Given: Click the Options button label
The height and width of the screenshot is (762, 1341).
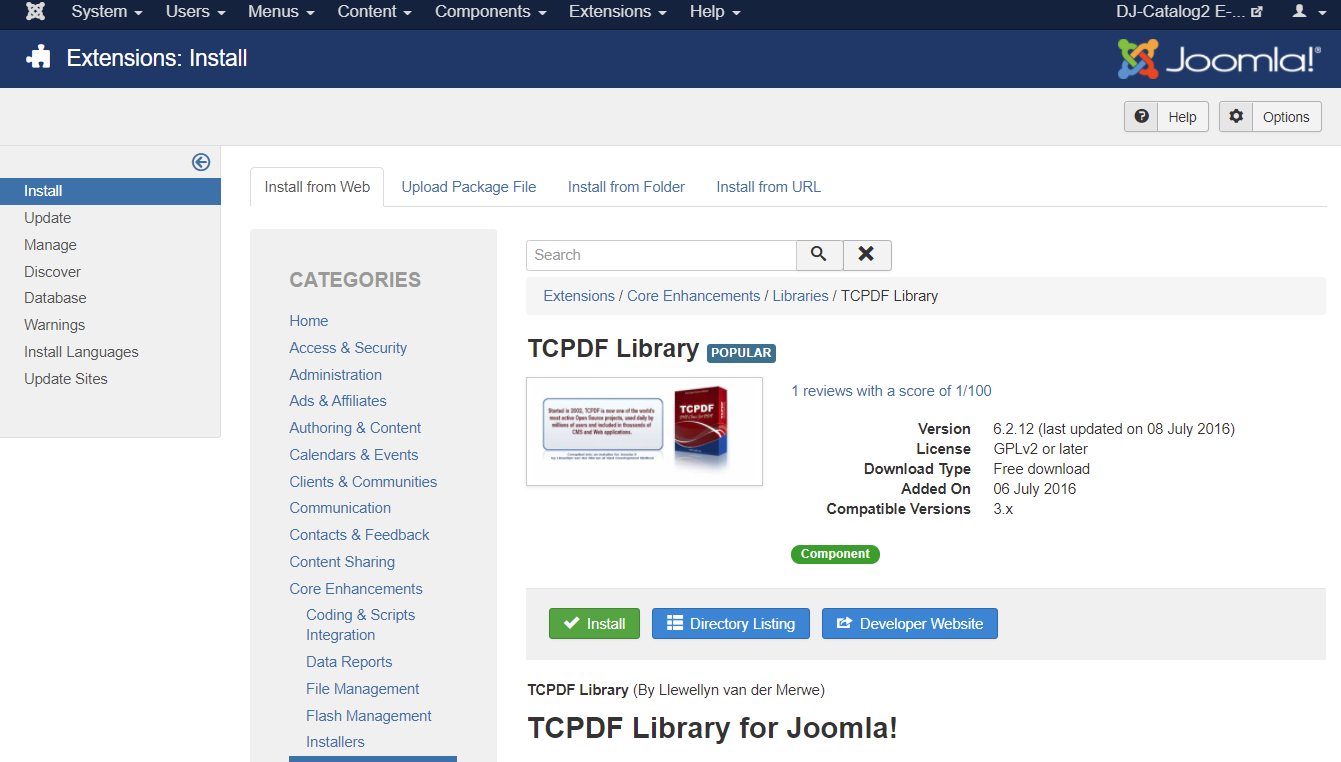Looking at the screenshot, I should pos(1286,117).
